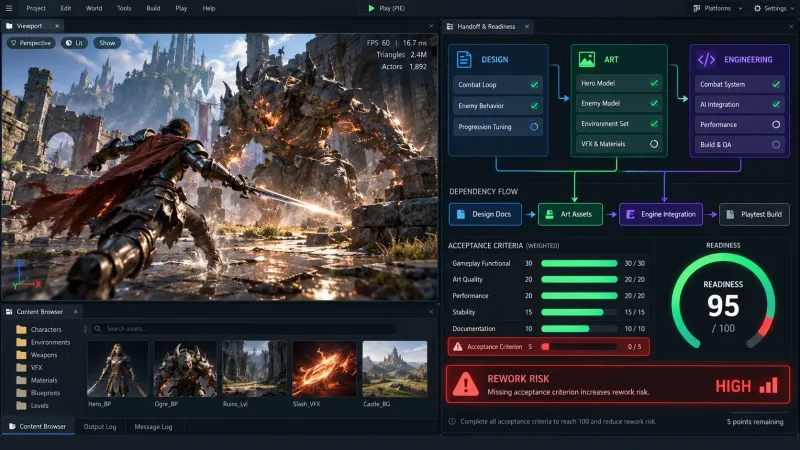Open the Perspective view mode dropdown
The width and height of the screenshot is (800, 450).
tap(31, 43)
